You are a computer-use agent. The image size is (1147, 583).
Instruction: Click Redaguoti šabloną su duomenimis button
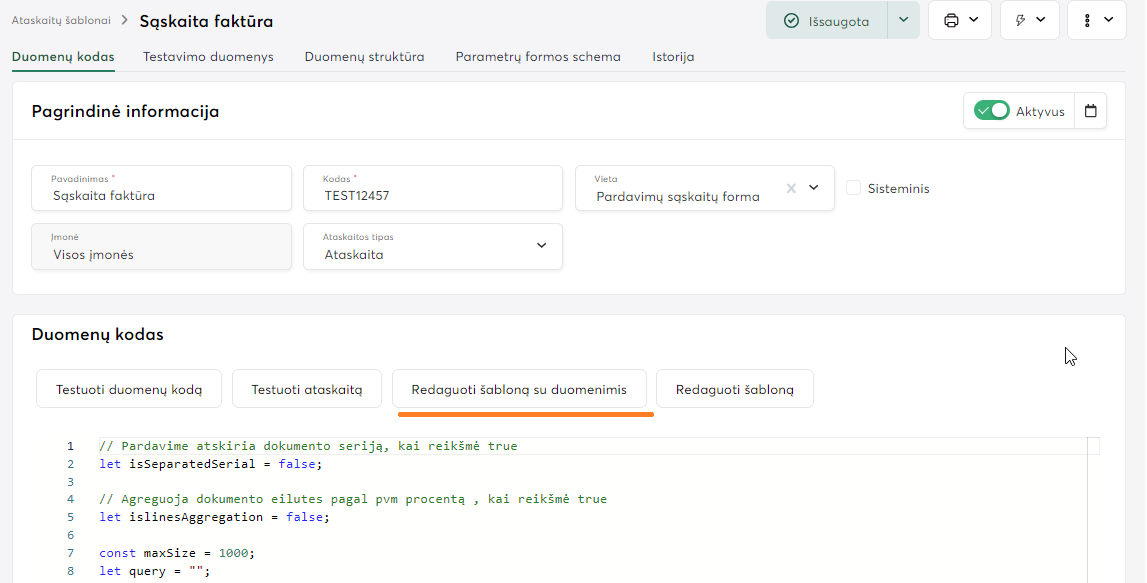[519, 389]
